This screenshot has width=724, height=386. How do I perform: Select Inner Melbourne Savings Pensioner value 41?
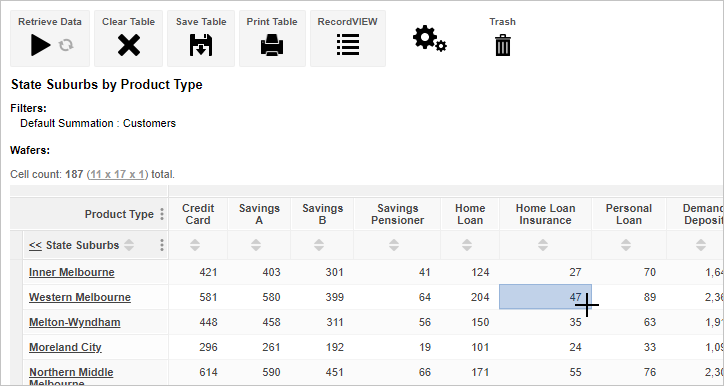click(425, 272)
